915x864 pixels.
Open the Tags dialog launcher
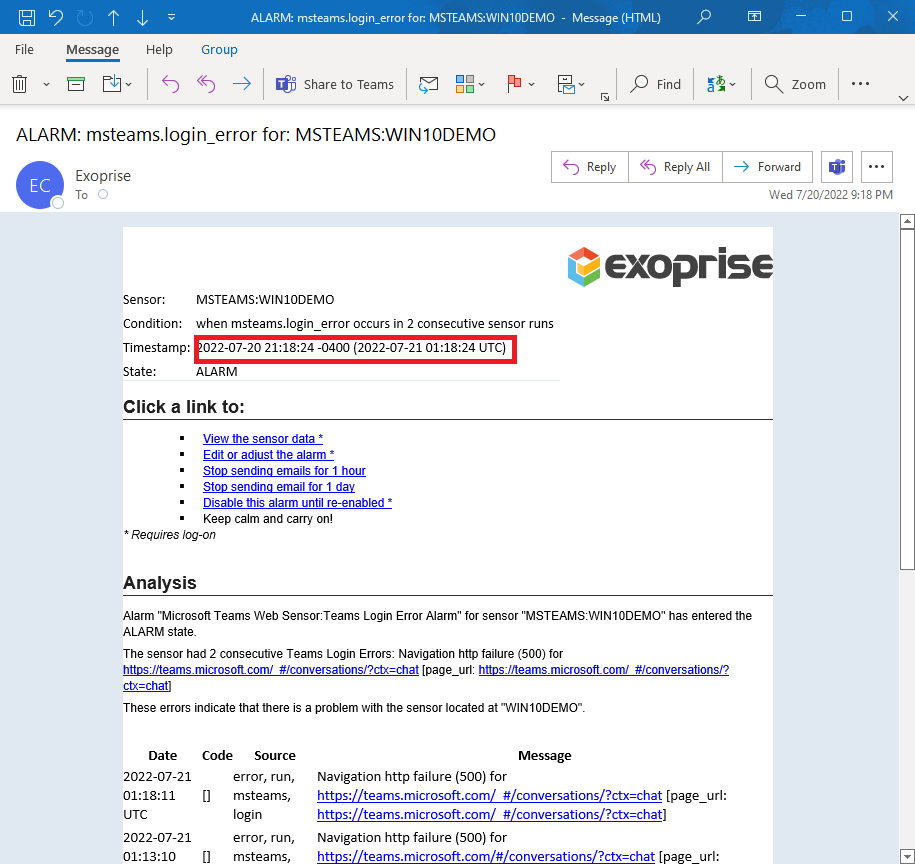click(605, 97)
